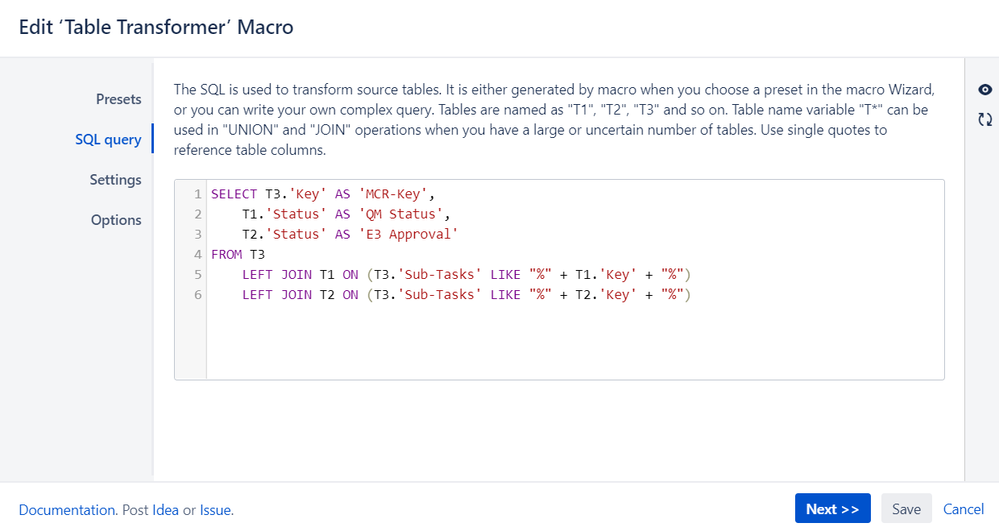Switch to the Settings tab
This screenshot has width=999, height=528.
115,180
